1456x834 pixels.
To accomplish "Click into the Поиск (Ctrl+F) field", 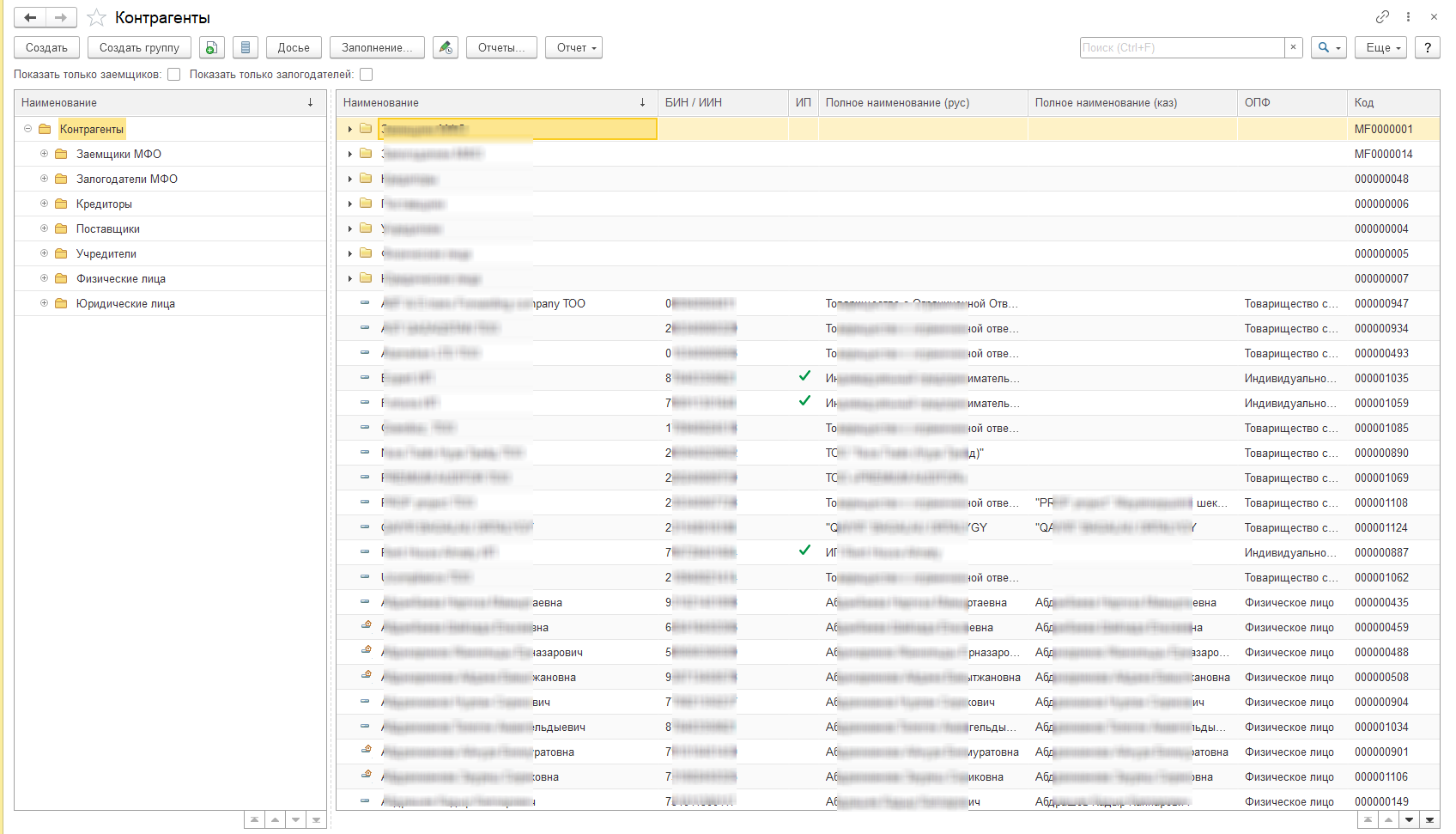I will coord(1181,47).
